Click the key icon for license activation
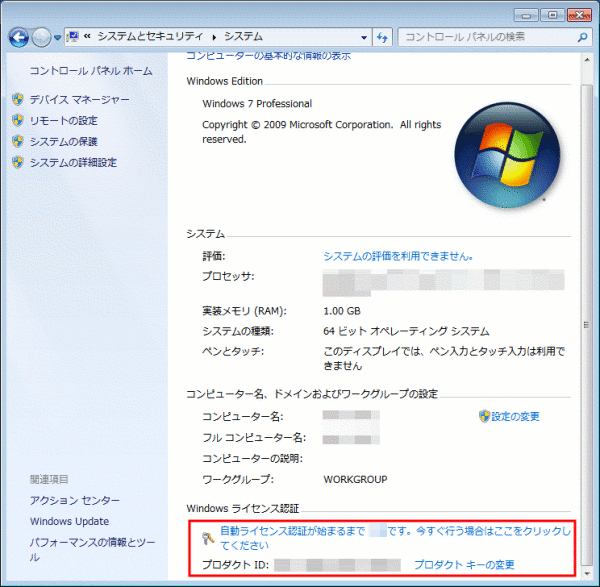The image size is (600, 587). [x=205, y=538]
